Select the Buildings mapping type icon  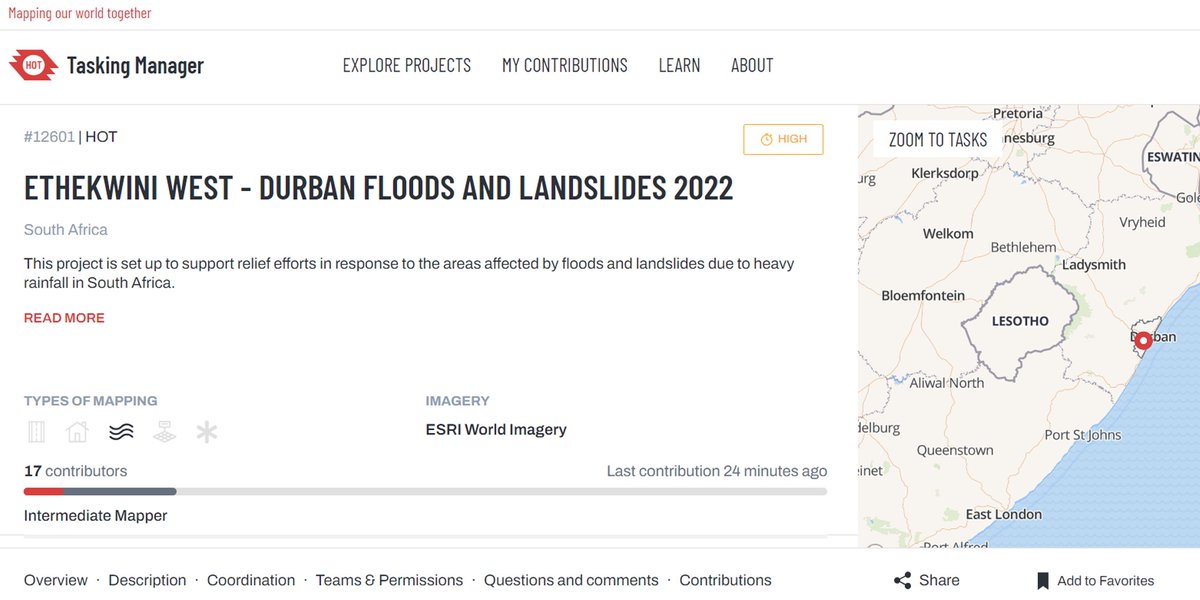tap(77, 430)
